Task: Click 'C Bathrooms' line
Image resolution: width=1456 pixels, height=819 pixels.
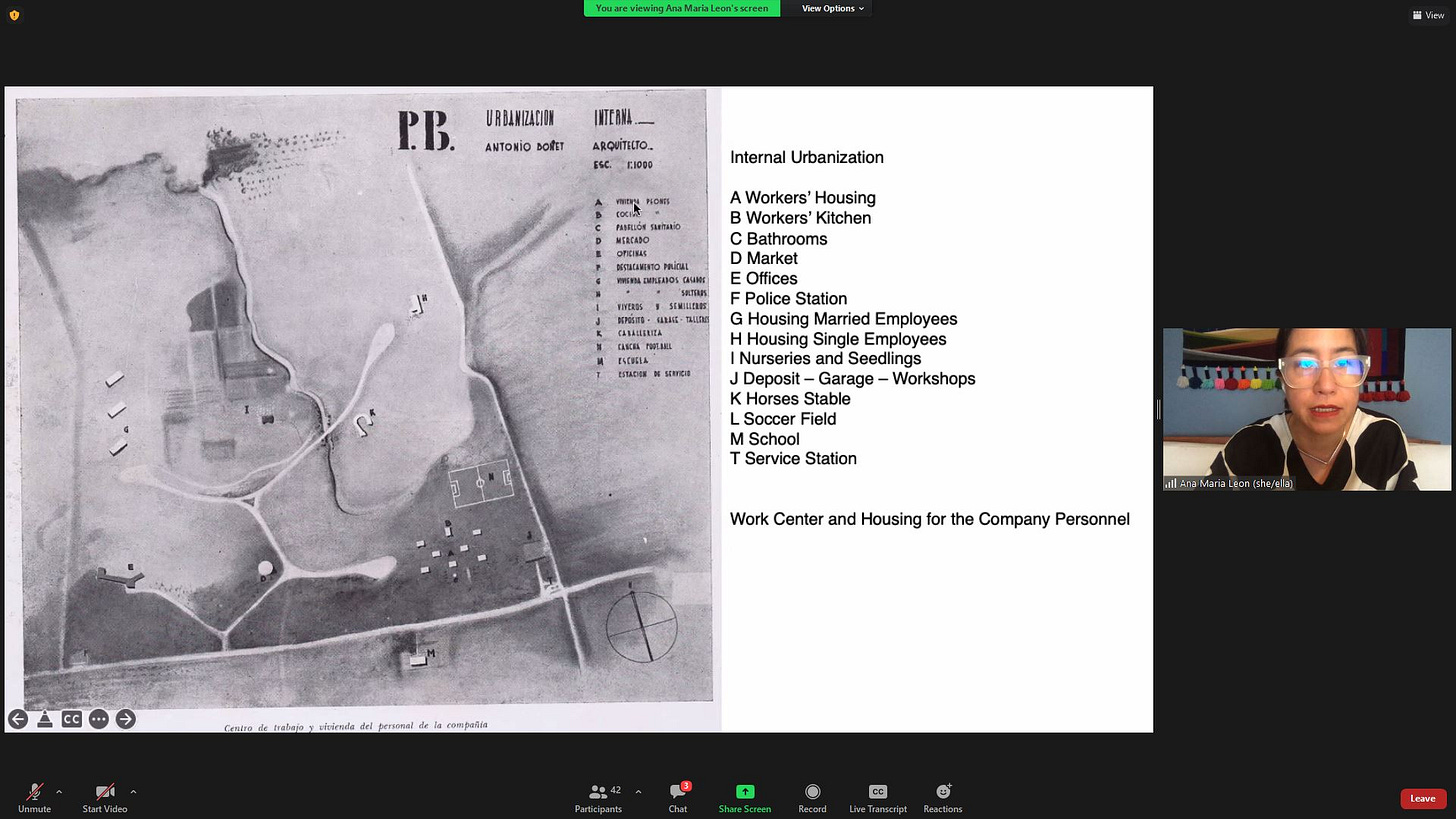Action: (778, 239)
